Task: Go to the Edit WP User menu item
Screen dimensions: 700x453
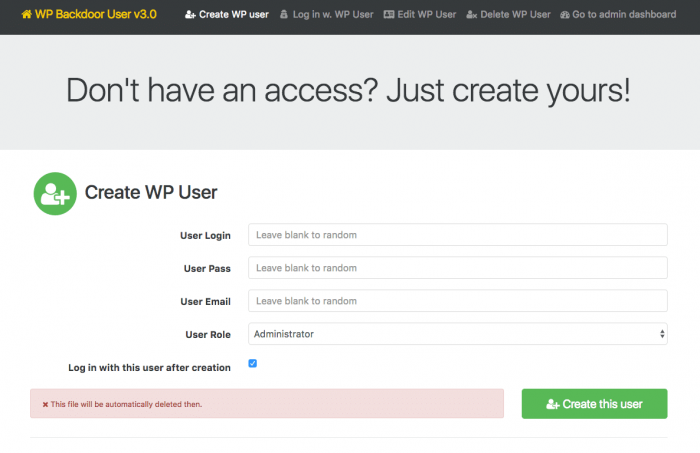Action: point(420,15)
